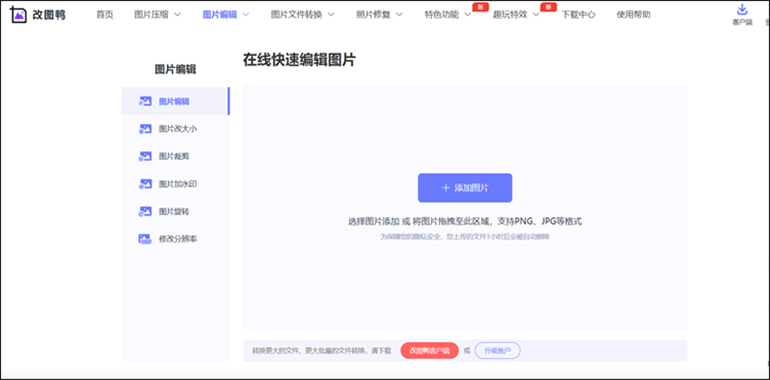Expand the 图片文件转换 dropdown arrow
This screenshot has width=770, height=380.
point(331,15)
